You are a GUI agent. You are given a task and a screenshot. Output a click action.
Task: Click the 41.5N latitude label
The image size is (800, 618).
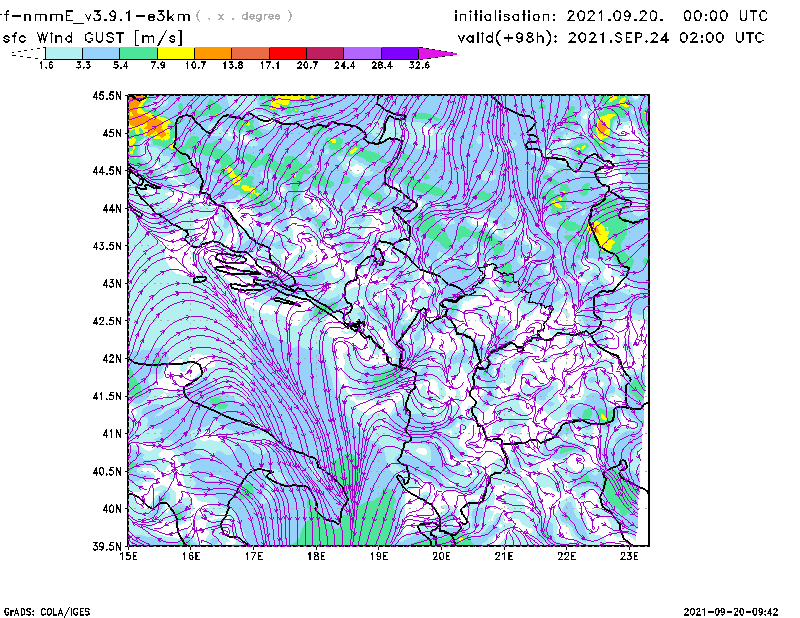[x=107, y=396]
